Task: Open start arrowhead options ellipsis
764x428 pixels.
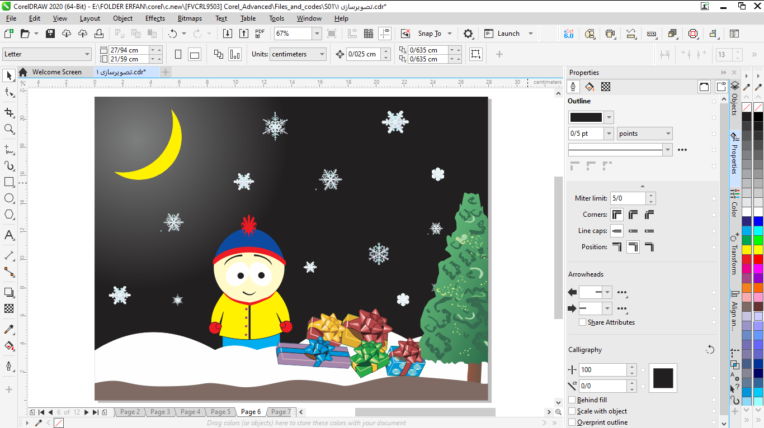Action: 622,292
